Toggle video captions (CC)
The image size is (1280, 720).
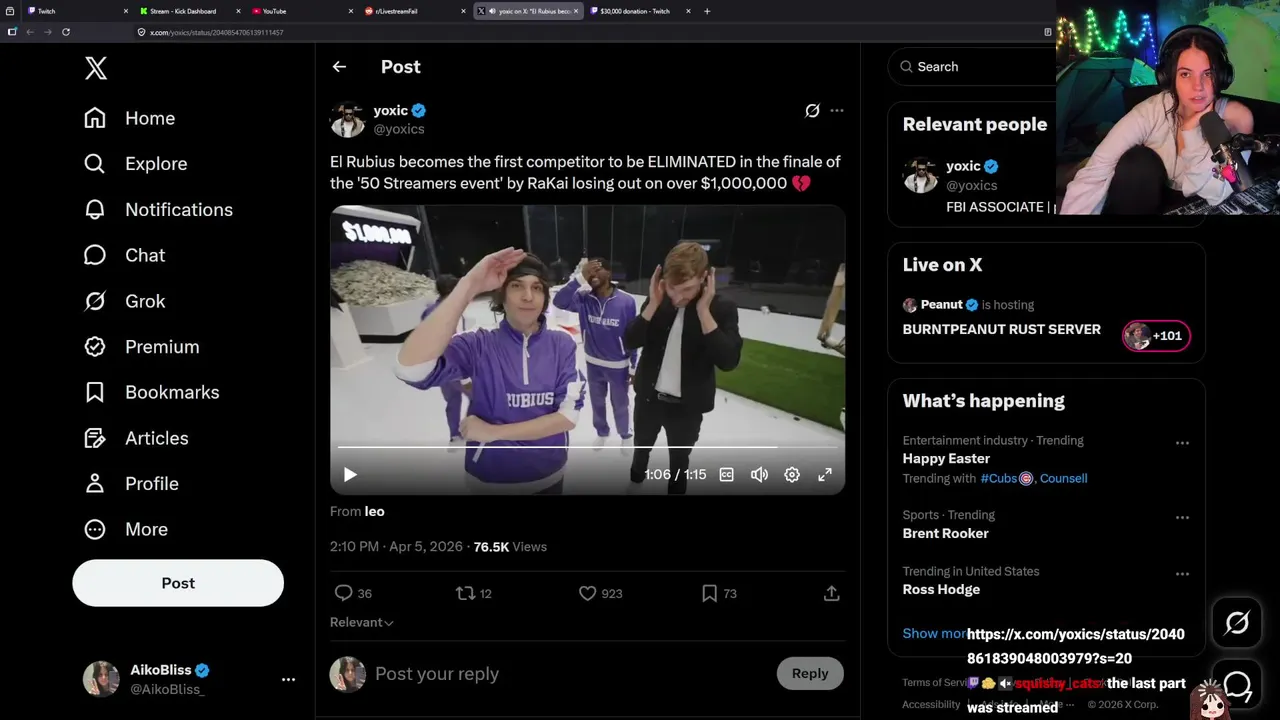pos(727,475)
